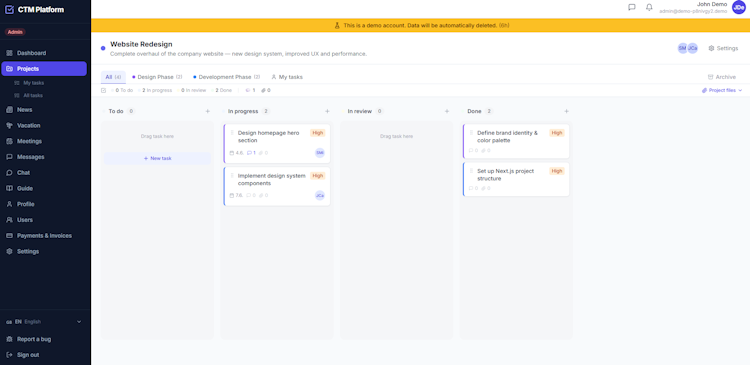Screen dimensions: 750x365
Task: Click the Meetings calendar icon
Action: coord(9,141)
